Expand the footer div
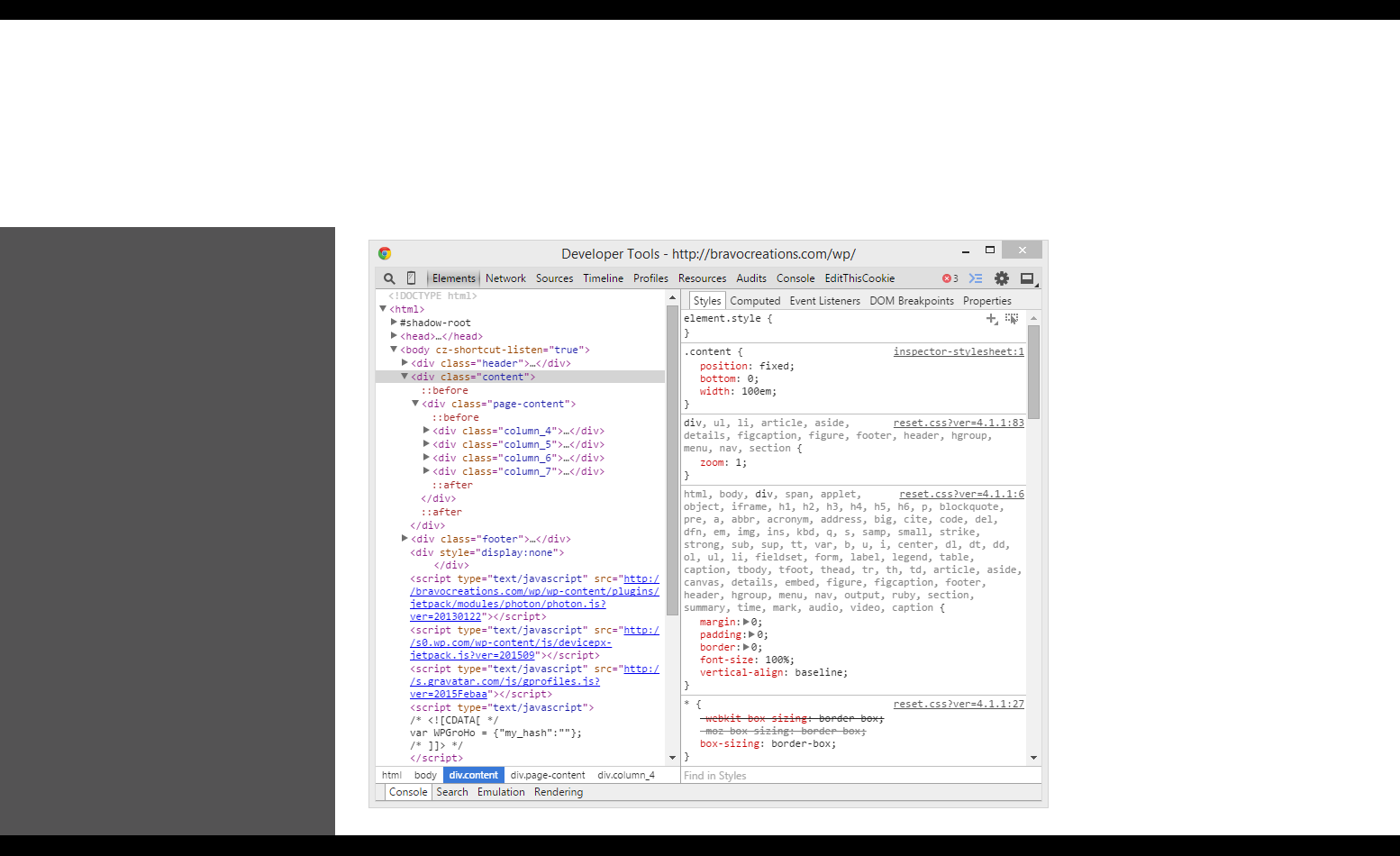1400x856 pixels. tap(405, 539)
